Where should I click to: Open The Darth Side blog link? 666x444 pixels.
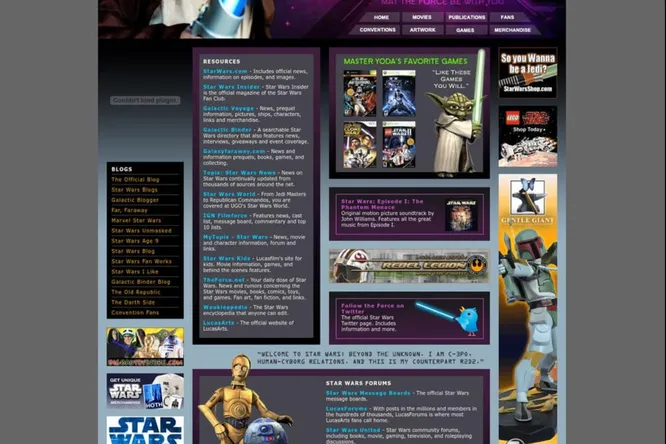pyautogui.click(x=133, y=302)
